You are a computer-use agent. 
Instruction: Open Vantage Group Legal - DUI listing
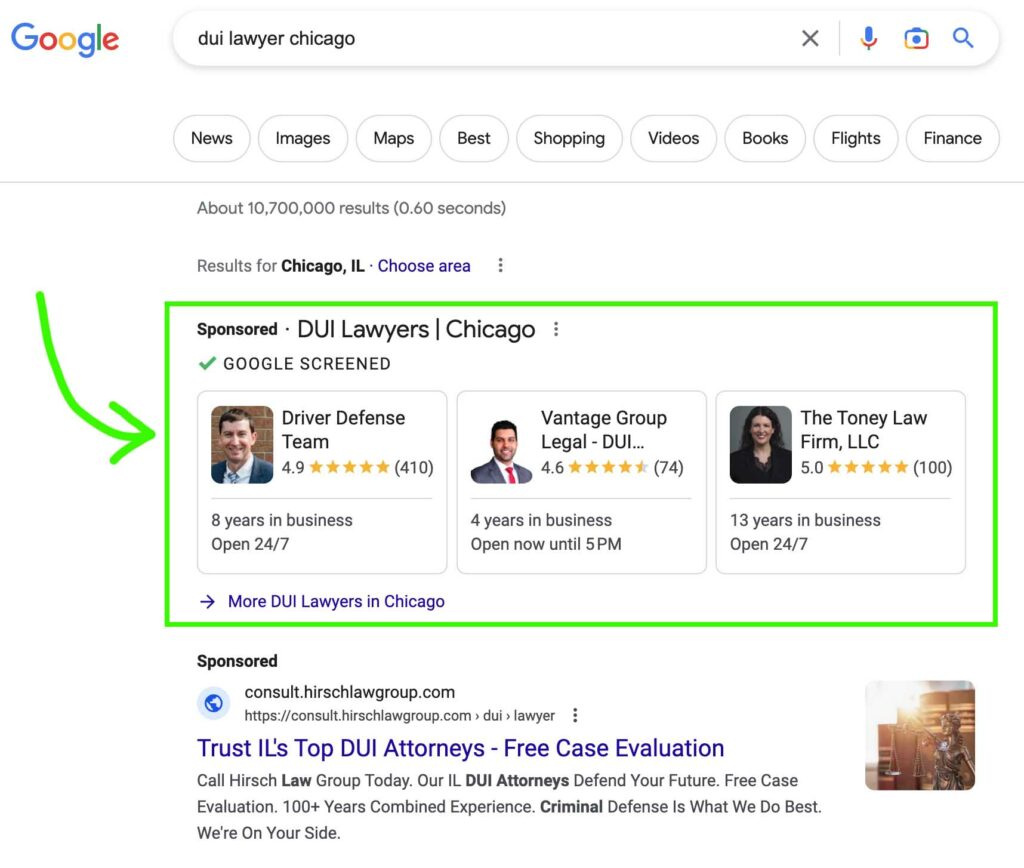[x=581, y=482]
